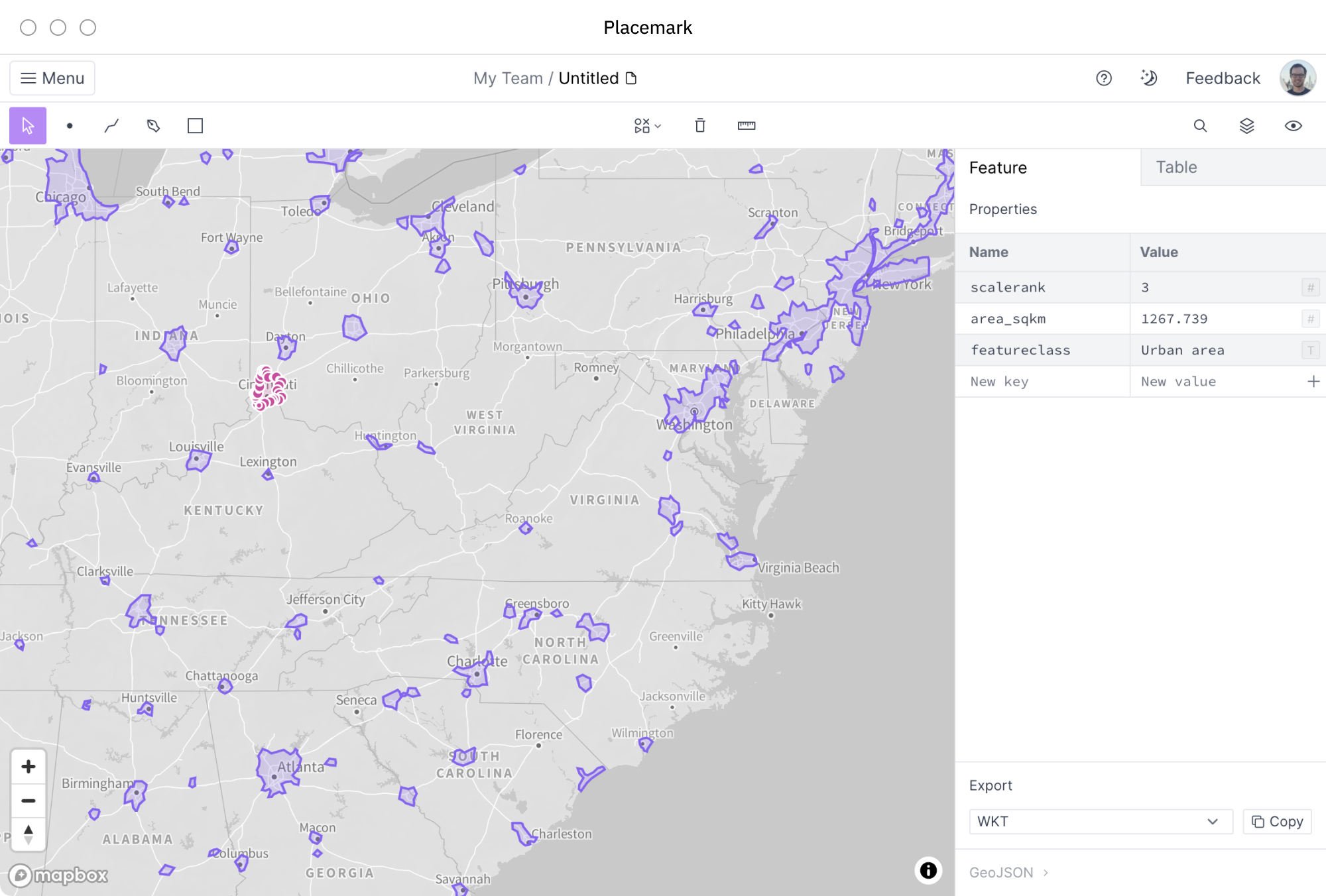Open geometry operations dropdown in toolbar
This screenshot has height=896, width=1326.
(647, 126)
